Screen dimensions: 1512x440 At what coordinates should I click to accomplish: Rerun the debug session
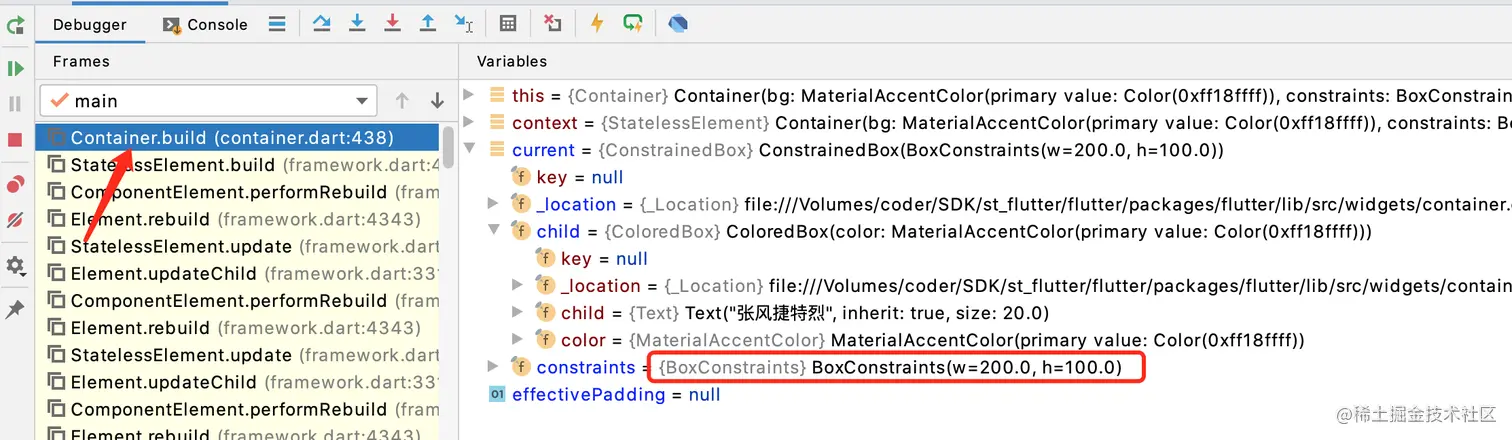15,25
